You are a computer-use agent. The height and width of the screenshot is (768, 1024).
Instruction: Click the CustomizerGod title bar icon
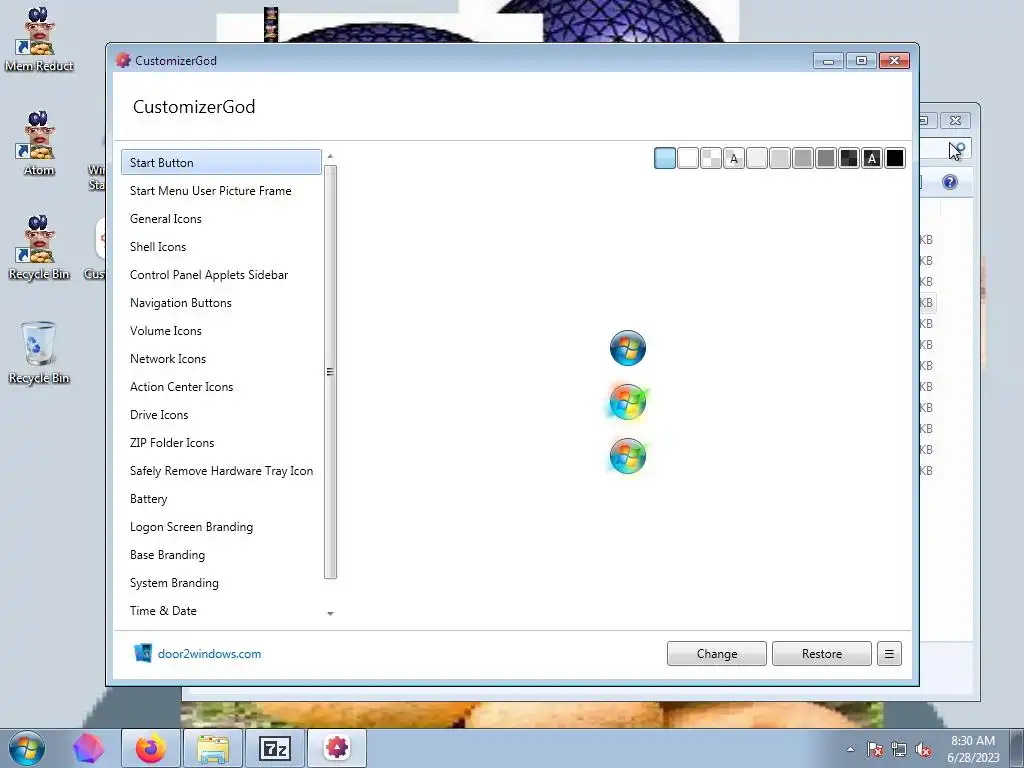coord(123,60)
